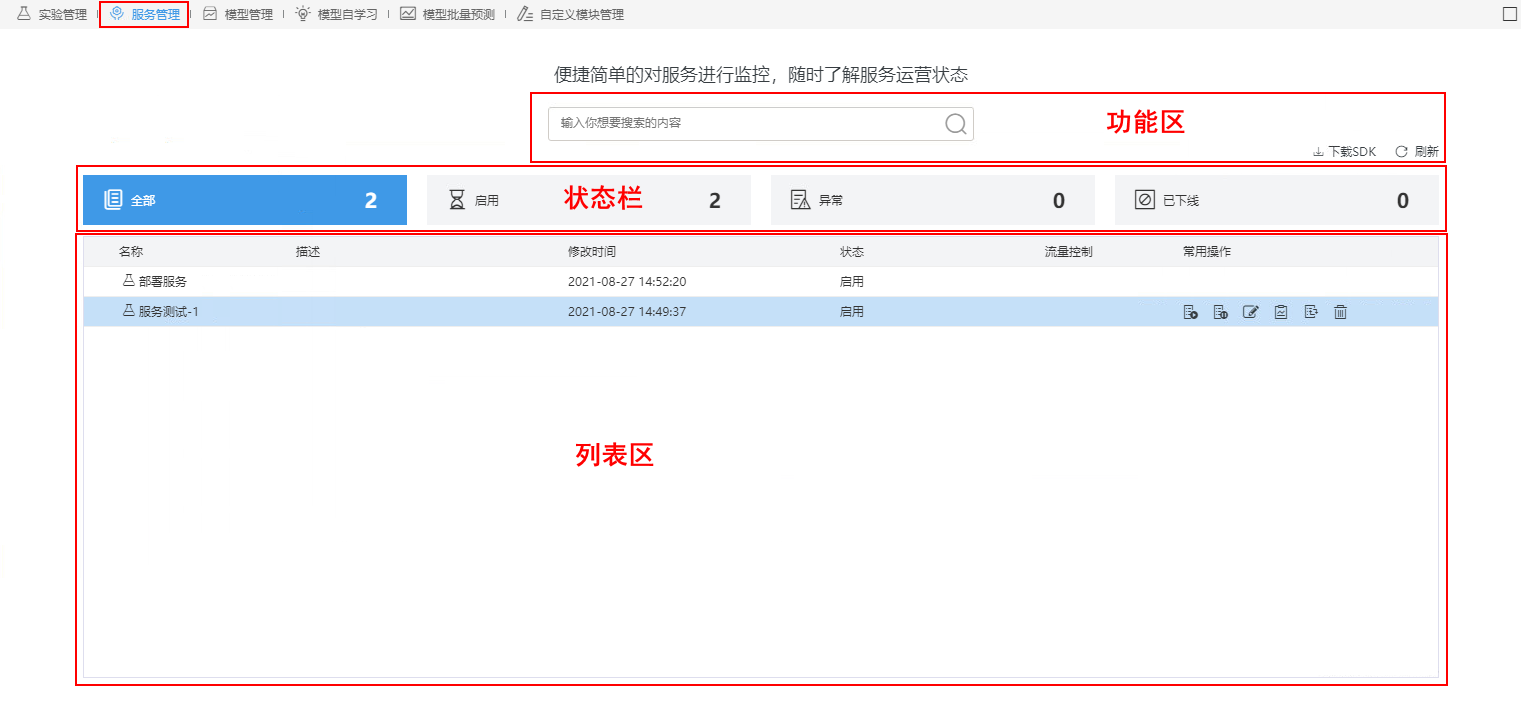Select the 模型批量预测 tab
This screenshot has width=1521, height=716.
(447, 15)
